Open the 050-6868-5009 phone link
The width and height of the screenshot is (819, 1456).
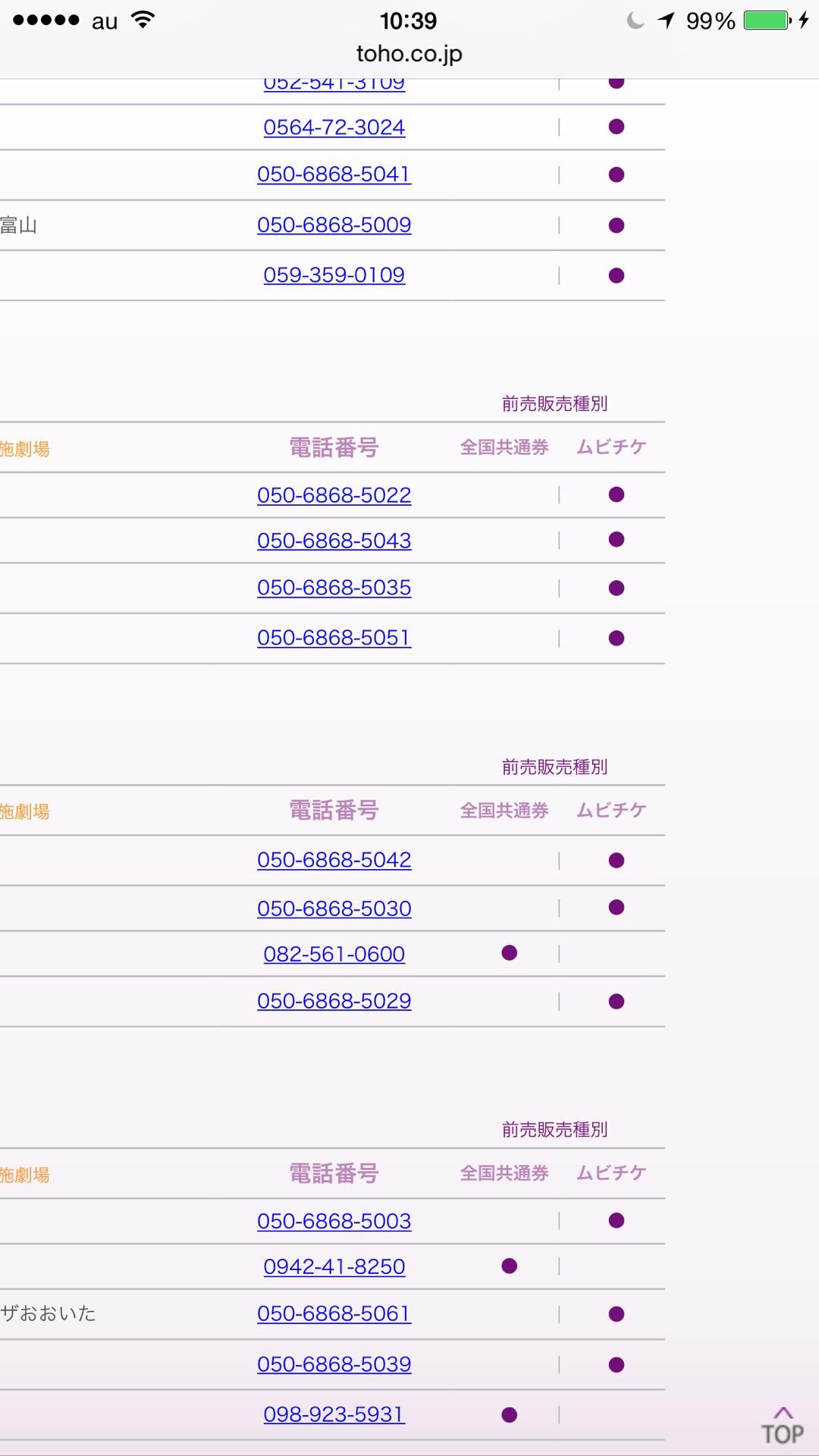pos(334,225)
